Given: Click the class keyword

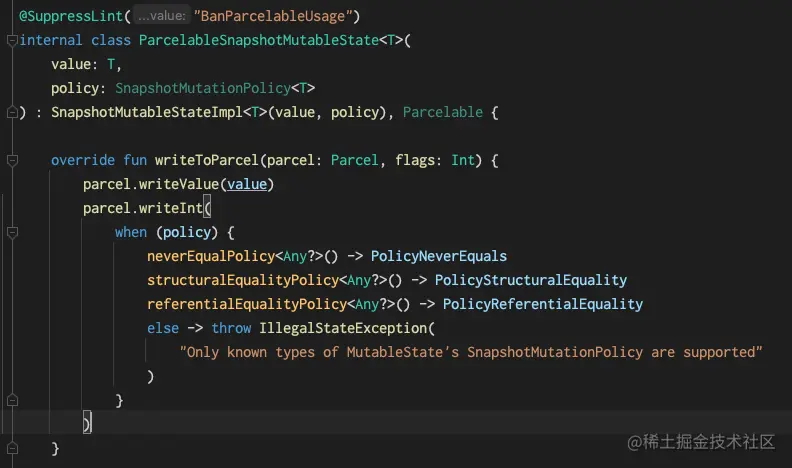Looking at the screenshot, I should click(111, 40).
